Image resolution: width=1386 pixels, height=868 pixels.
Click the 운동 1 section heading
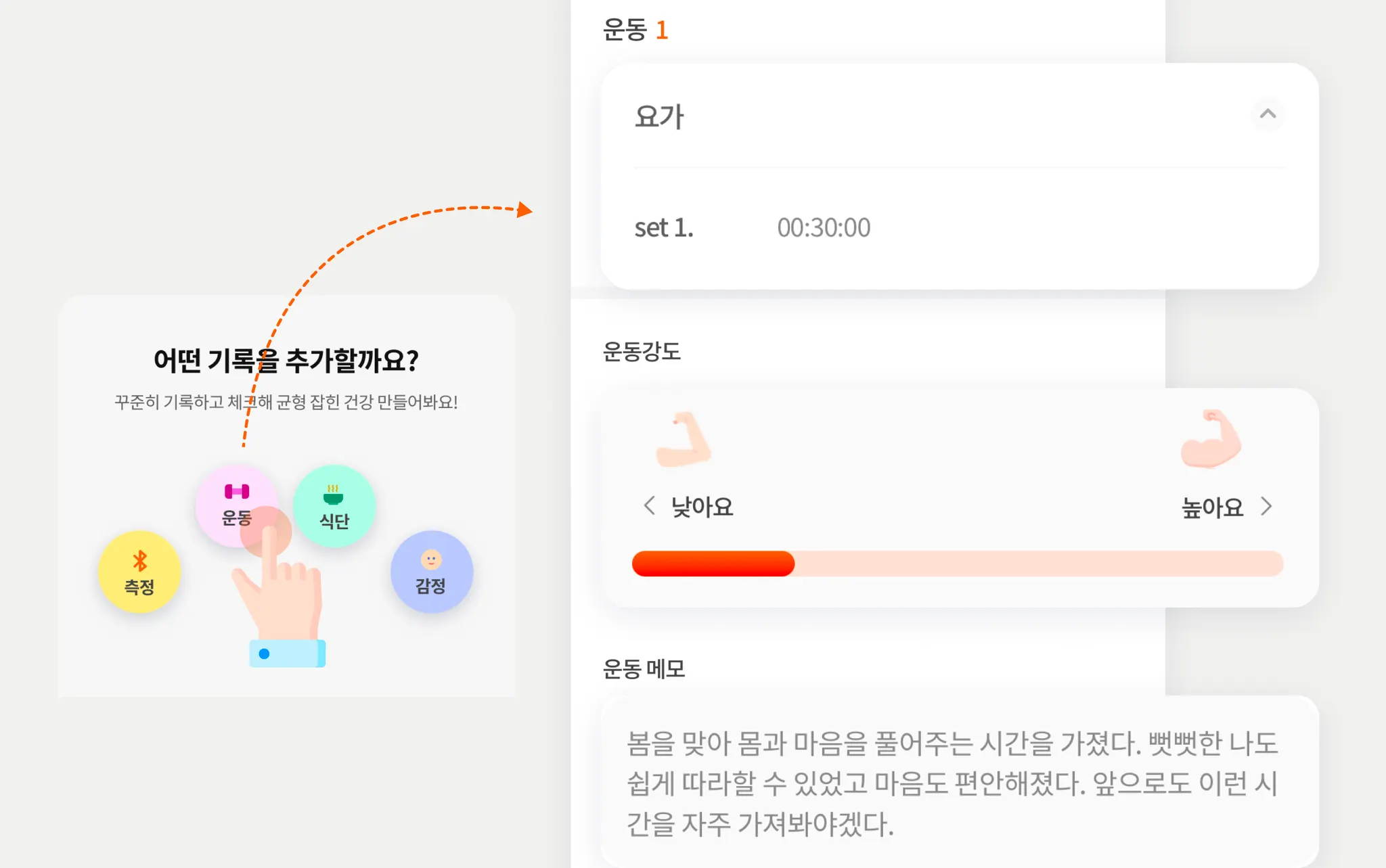coord(635,30)
